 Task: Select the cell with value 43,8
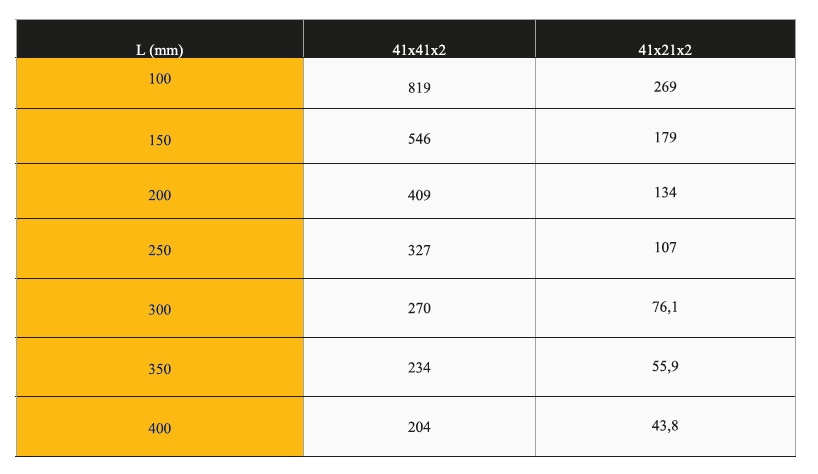click(x=665, y=427)
